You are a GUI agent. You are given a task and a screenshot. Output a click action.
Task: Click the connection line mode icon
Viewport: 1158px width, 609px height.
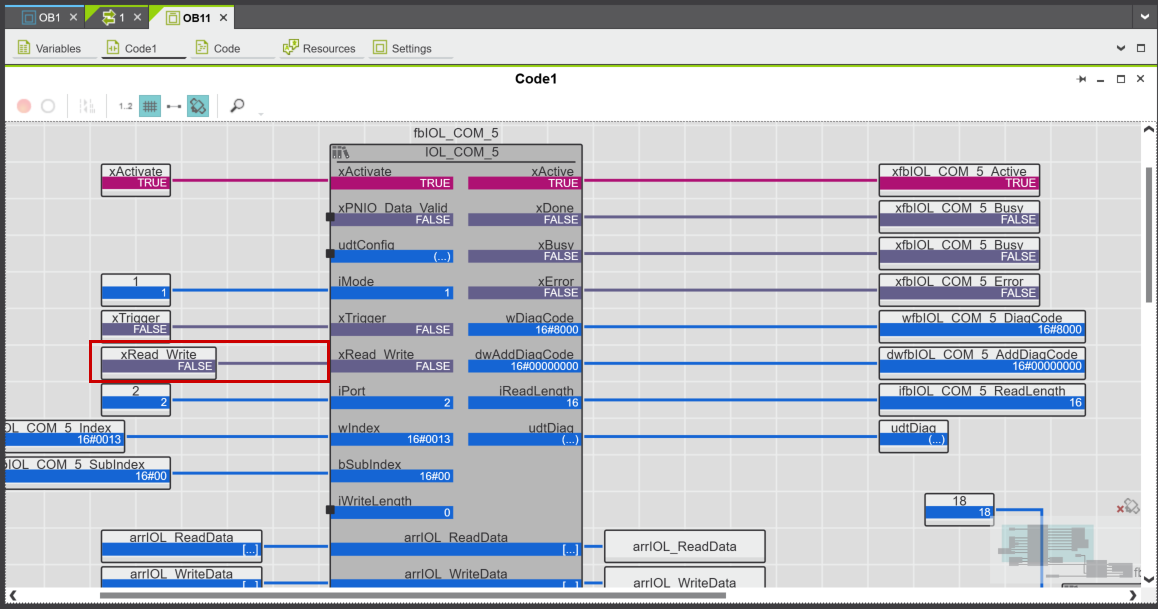coord(174,106)
